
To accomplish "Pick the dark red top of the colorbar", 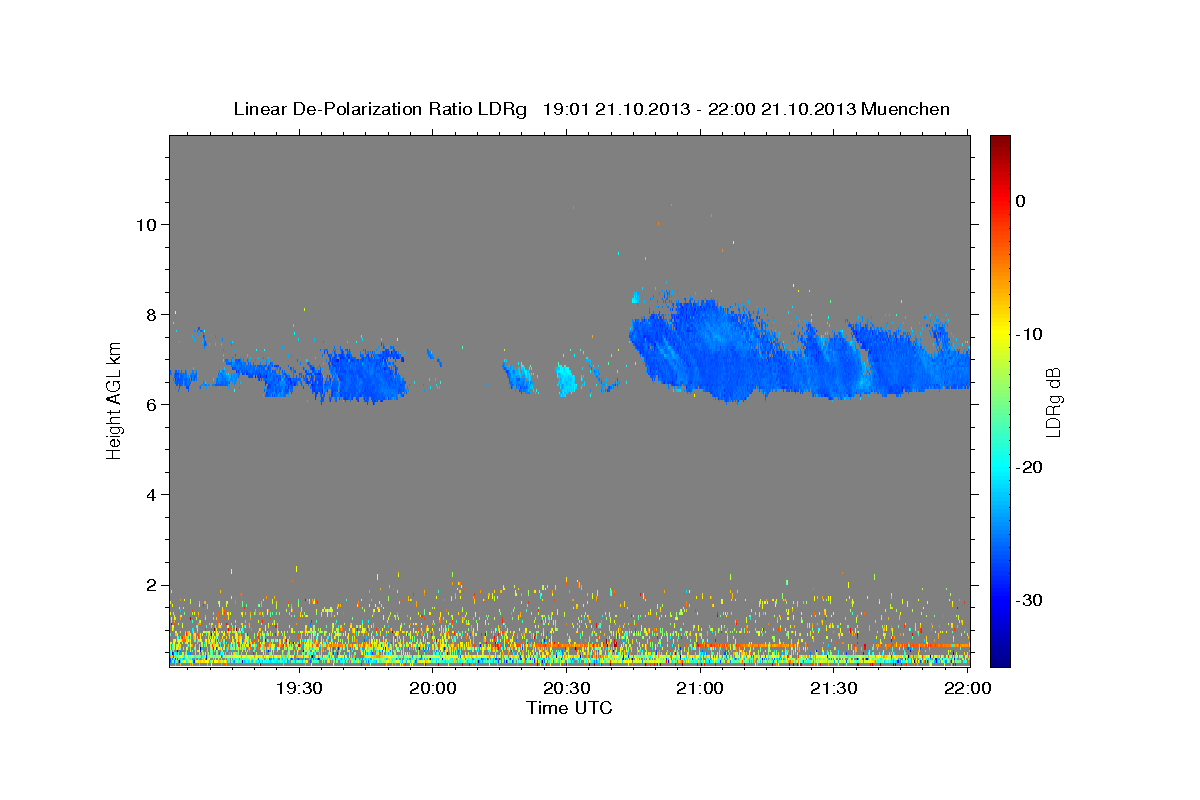I will click(x=999, y=142).
